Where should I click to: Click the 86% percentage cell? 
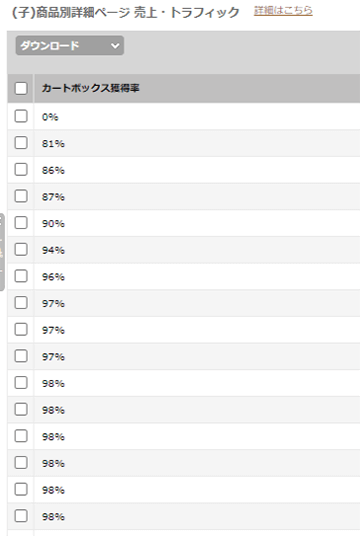53,170
